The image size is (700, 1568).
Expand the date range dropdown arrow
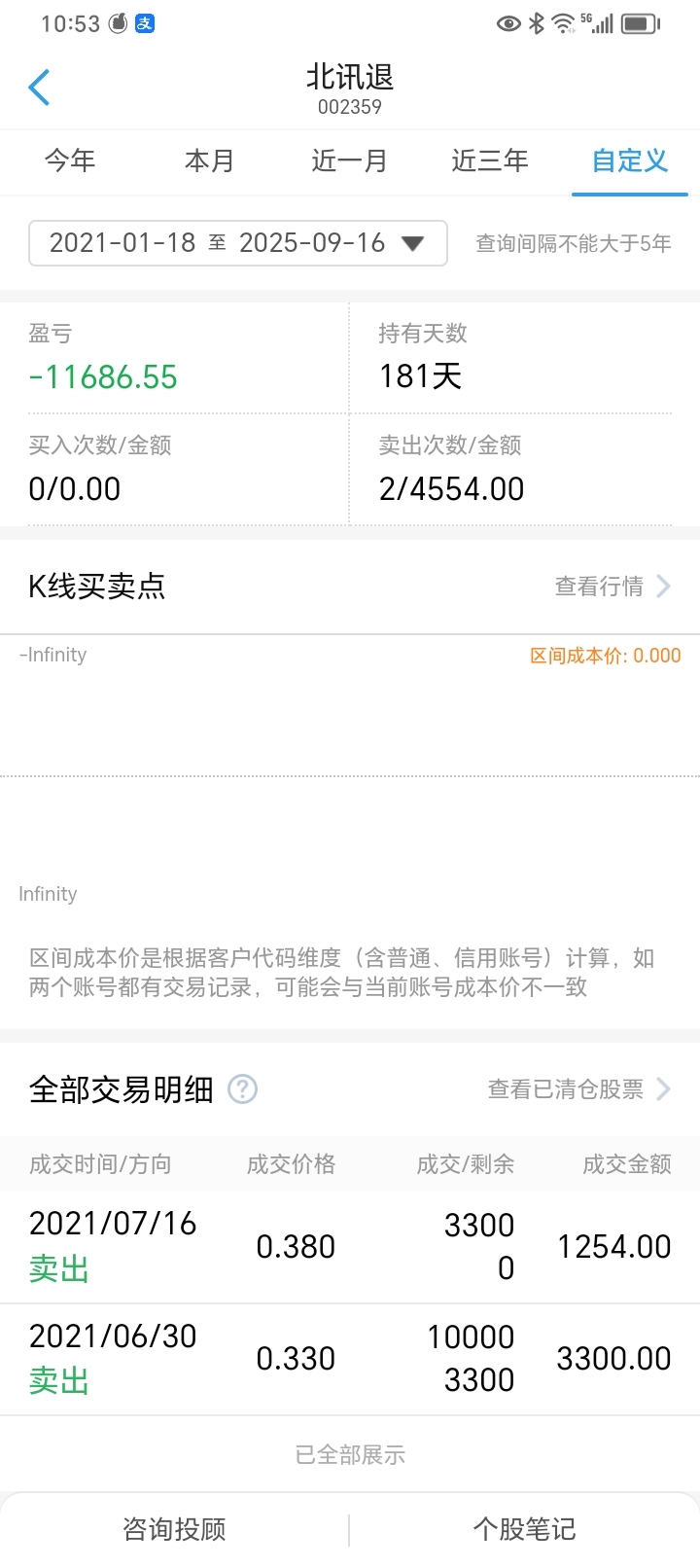(x=413, y=243)
